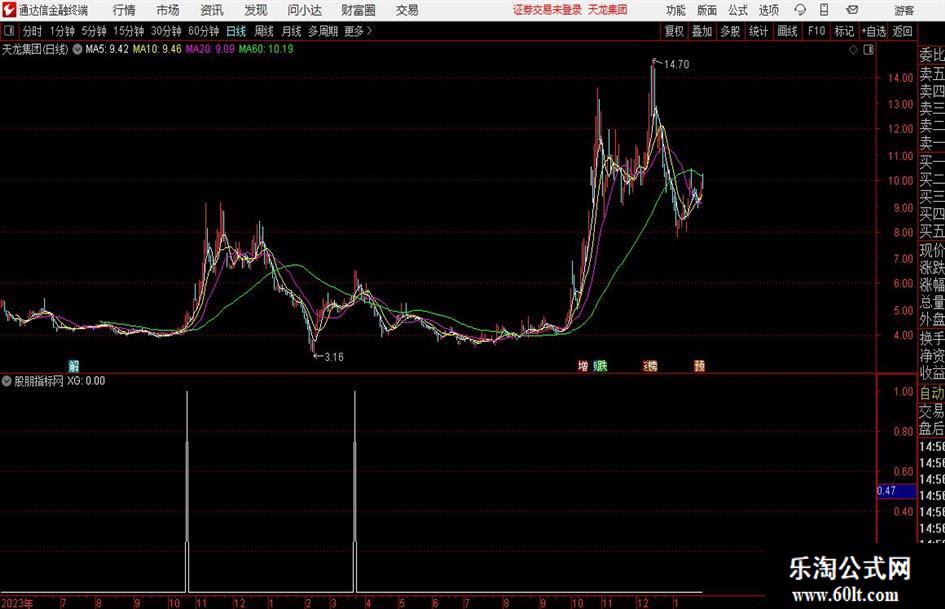Image resolution: width=945 pixels, height=609 pixels.
Task: Open the customer service headset icon
Action: (x=800, y=10)
